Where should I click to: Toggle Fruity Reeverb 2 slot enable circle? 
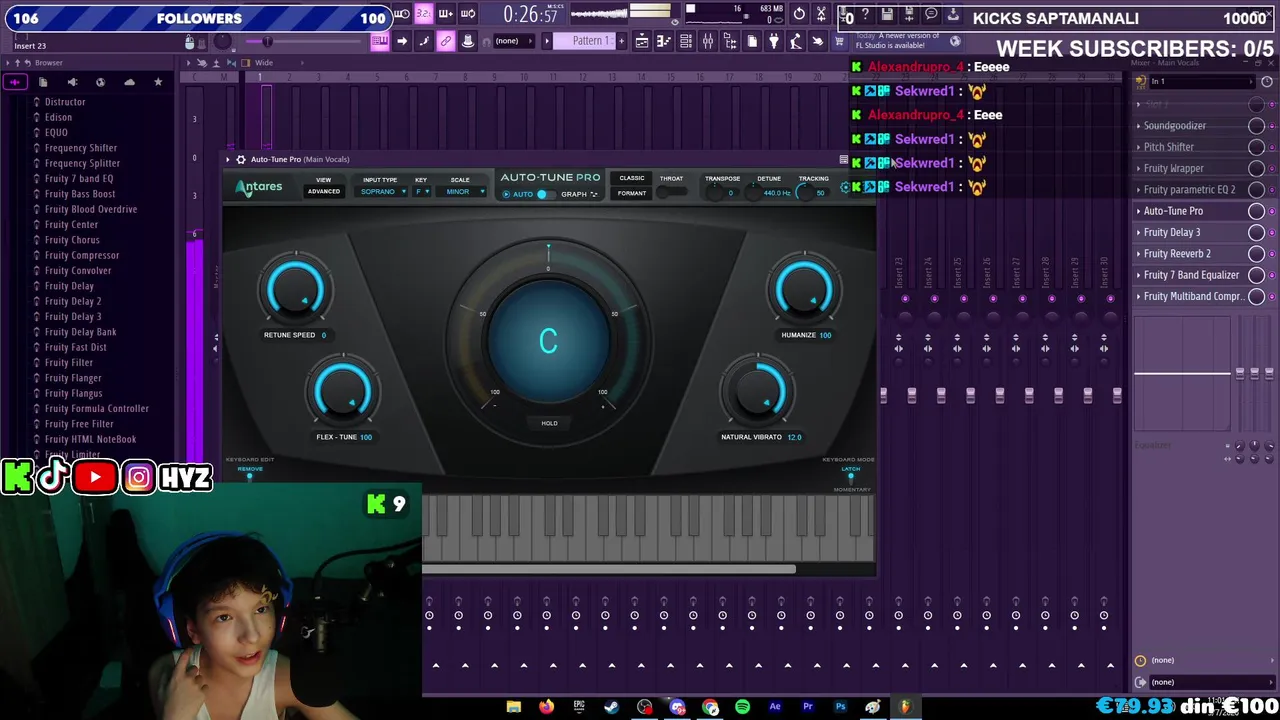[x=1256, y=254]
